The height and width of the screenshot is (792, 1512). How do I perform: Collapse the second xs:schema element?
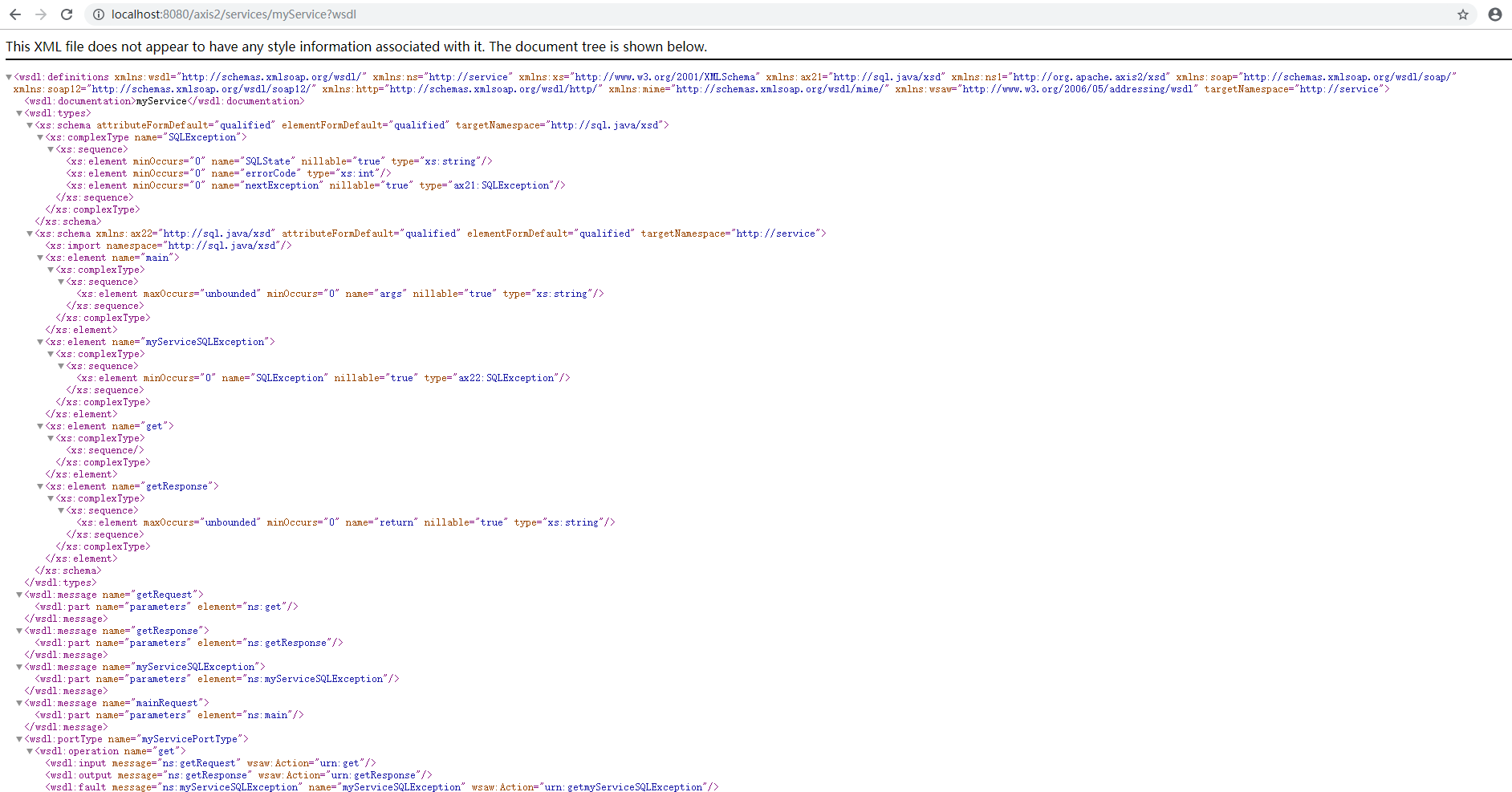[x=30, y=233]
